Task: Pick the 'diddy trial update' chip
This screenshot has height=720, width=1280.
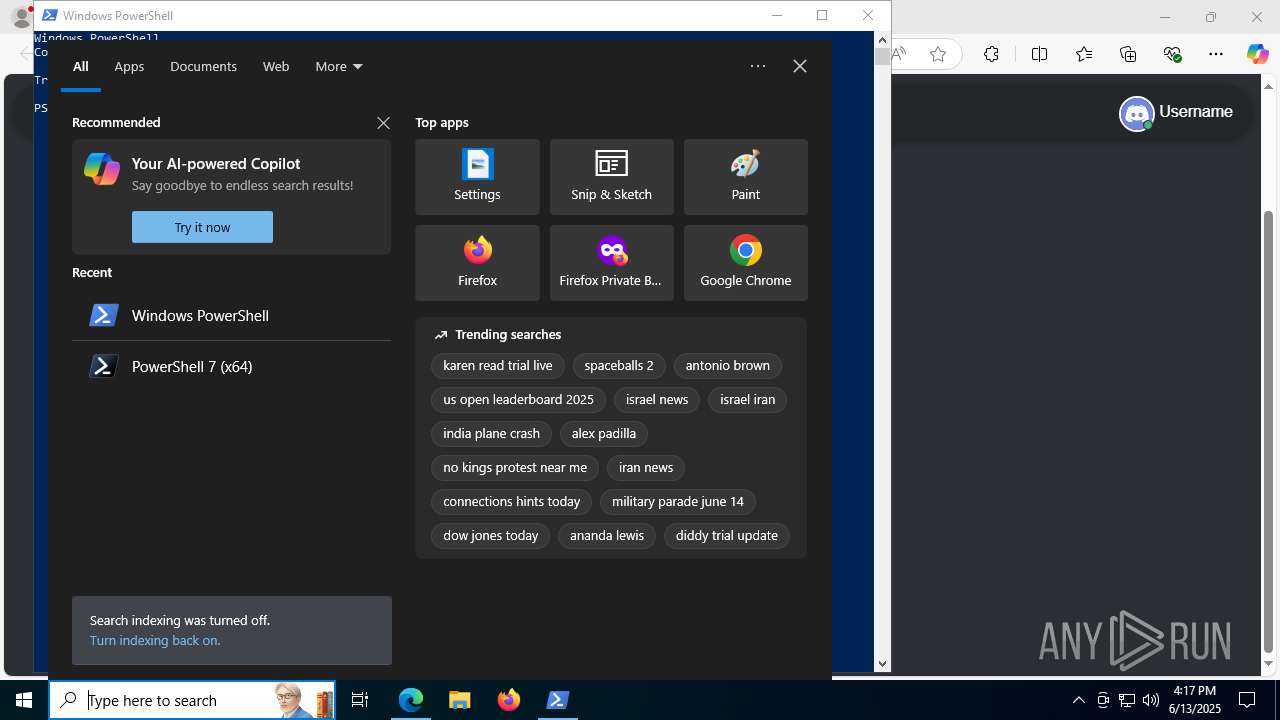Action: 727,536
